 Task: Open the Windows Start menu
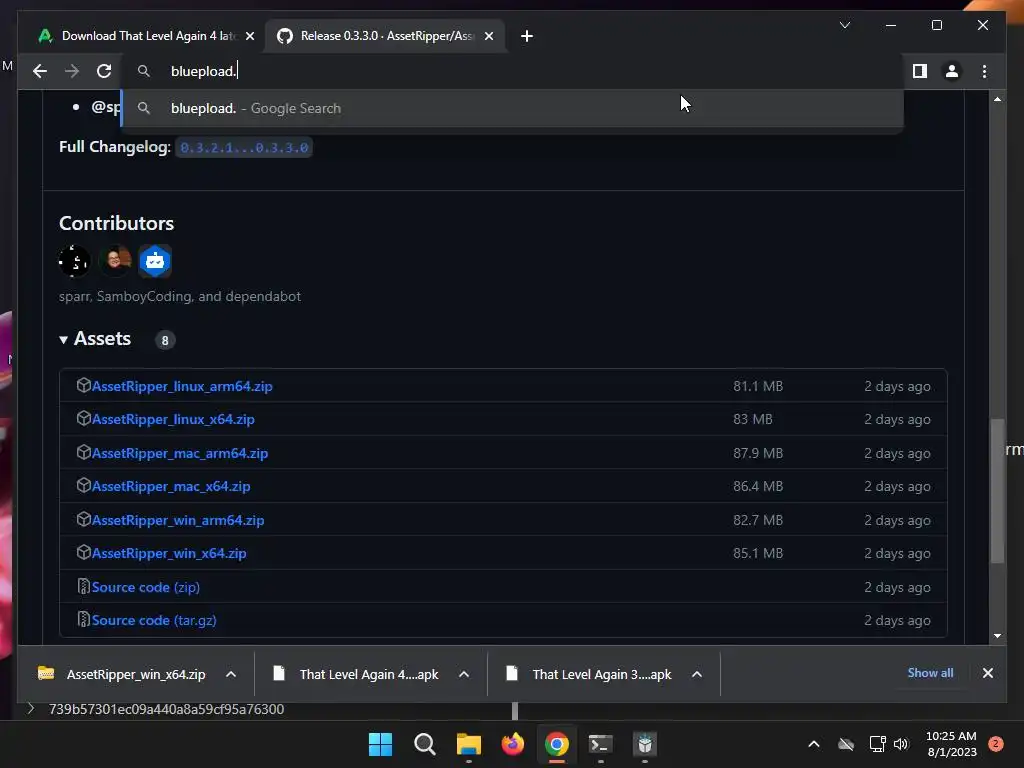(380, 744)
